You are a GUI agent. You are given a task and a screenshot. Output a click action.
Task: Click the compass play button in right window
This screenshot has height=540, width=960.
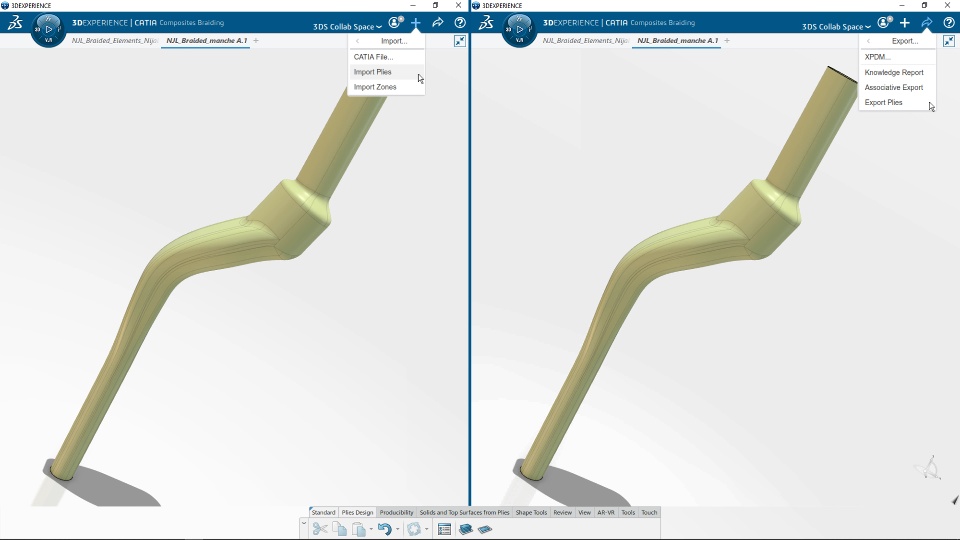pos(520,29)
